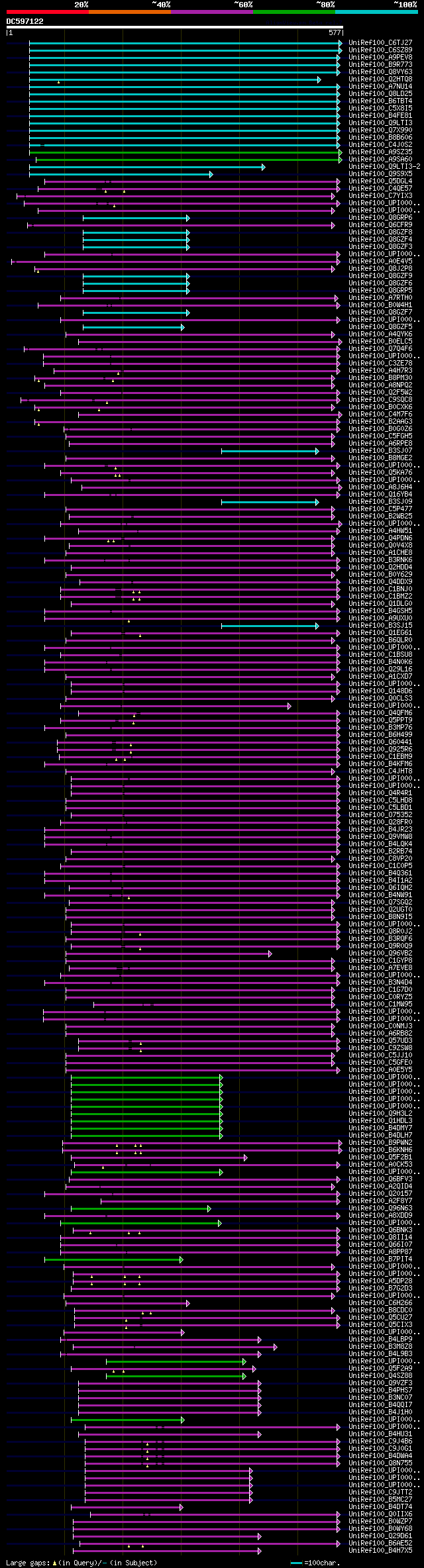Select label UniRef100_C9SQC8
424x1568 pixels.
[x=380, y=399]
